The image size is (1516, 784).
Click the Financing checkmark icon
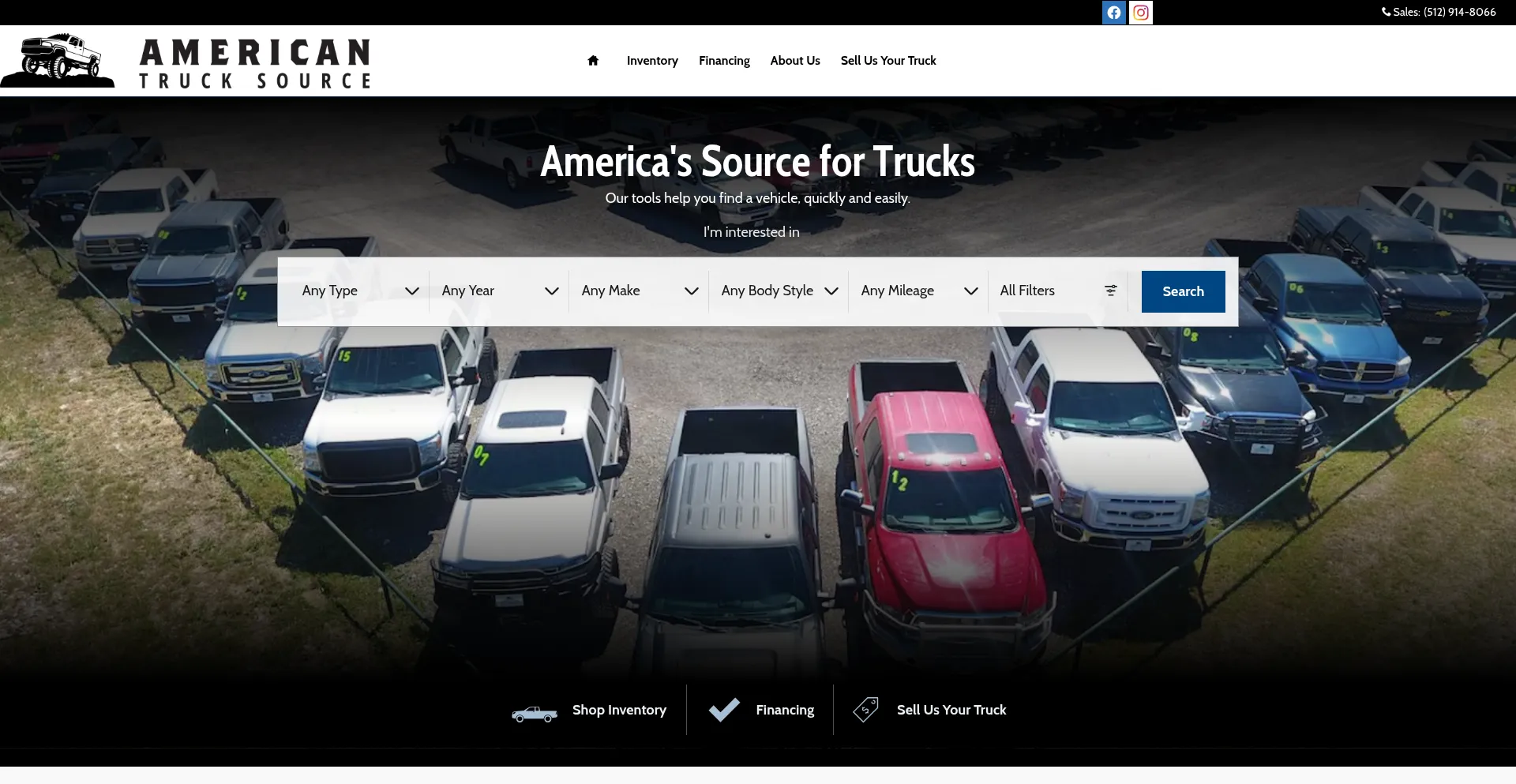tap(724, 709)
